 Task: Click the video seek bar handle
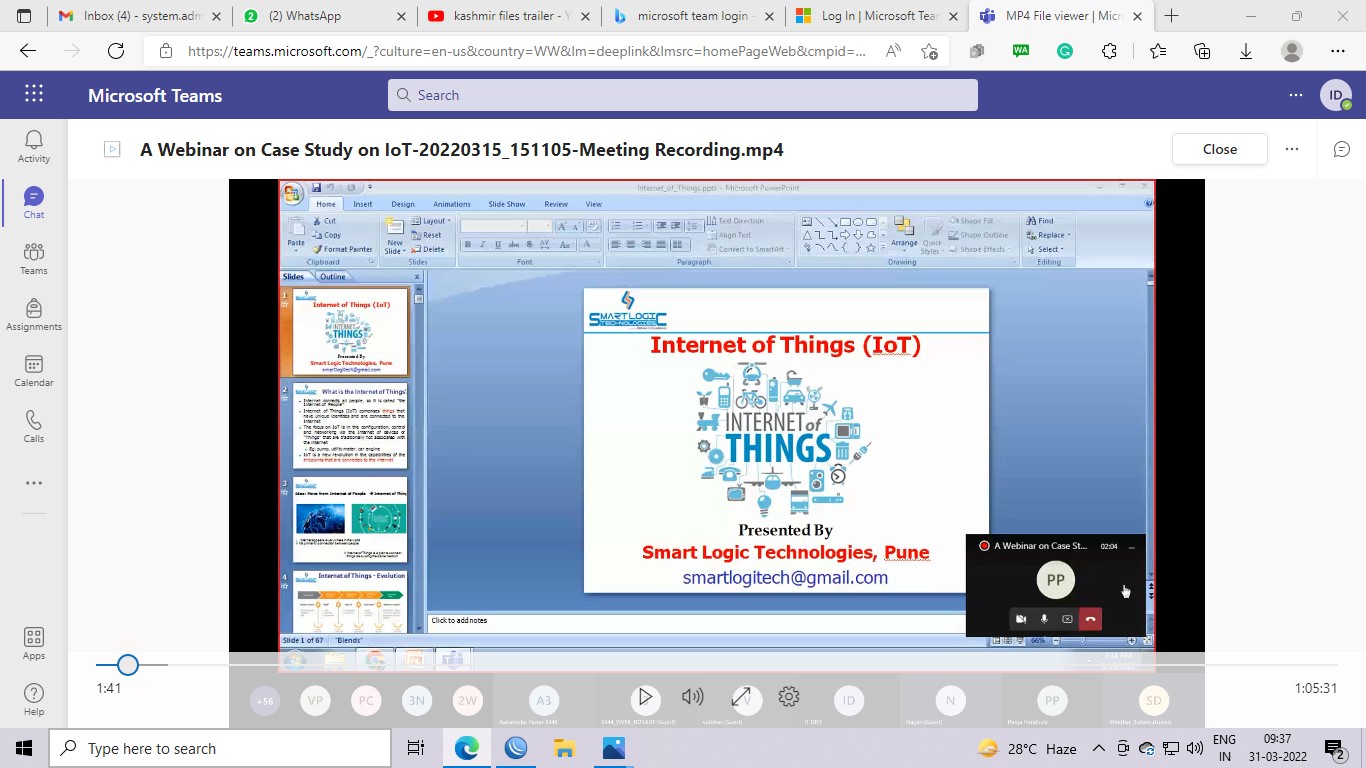click(127, 665)
